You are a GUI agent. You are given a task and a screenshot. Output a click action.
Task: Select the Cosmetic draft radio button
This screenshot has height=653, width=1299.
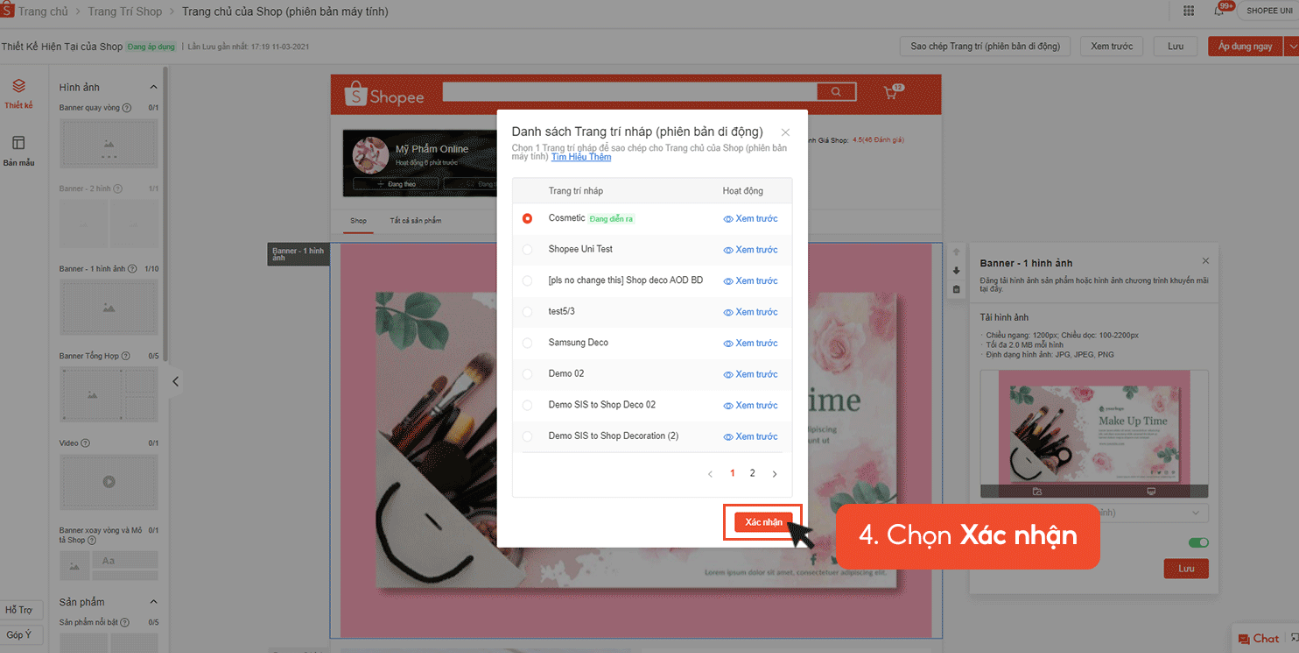527,218
